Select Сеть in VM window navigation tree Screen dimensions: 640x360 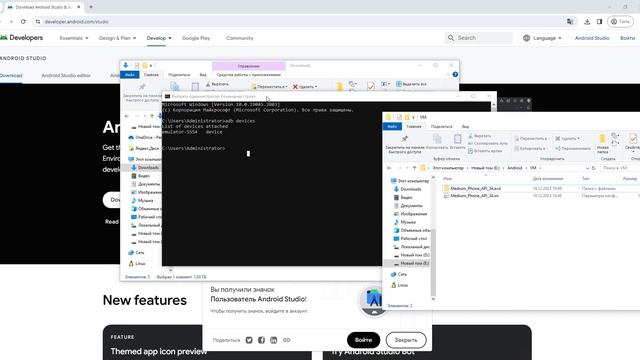(398, 274)
